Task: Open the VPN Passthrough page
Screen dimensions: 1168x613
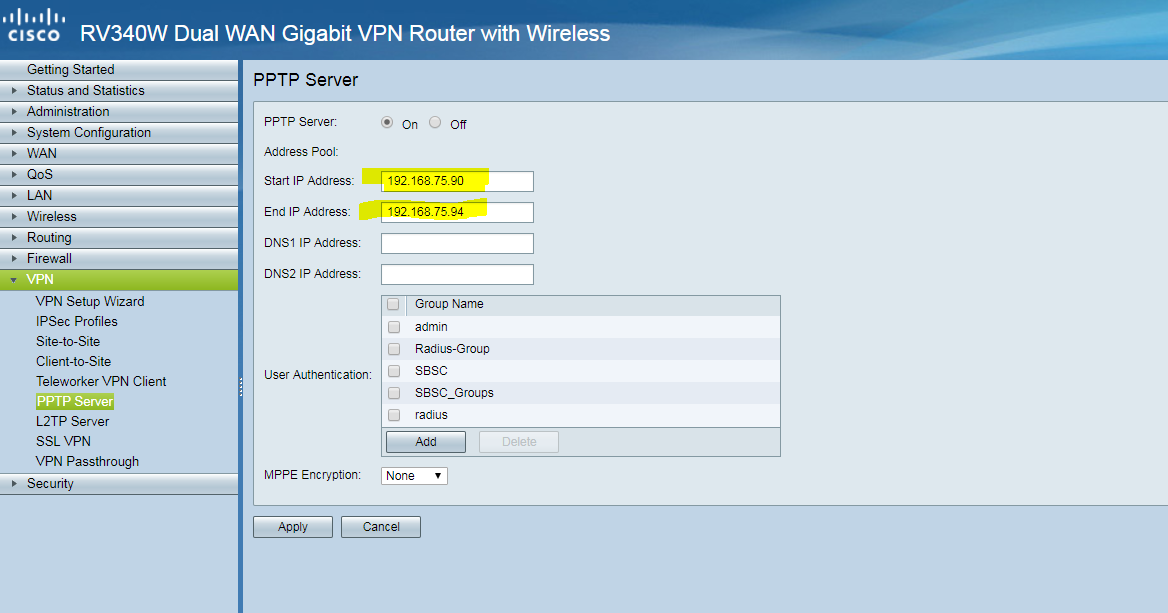Action: pyautogui.click(x=87, y=462)
